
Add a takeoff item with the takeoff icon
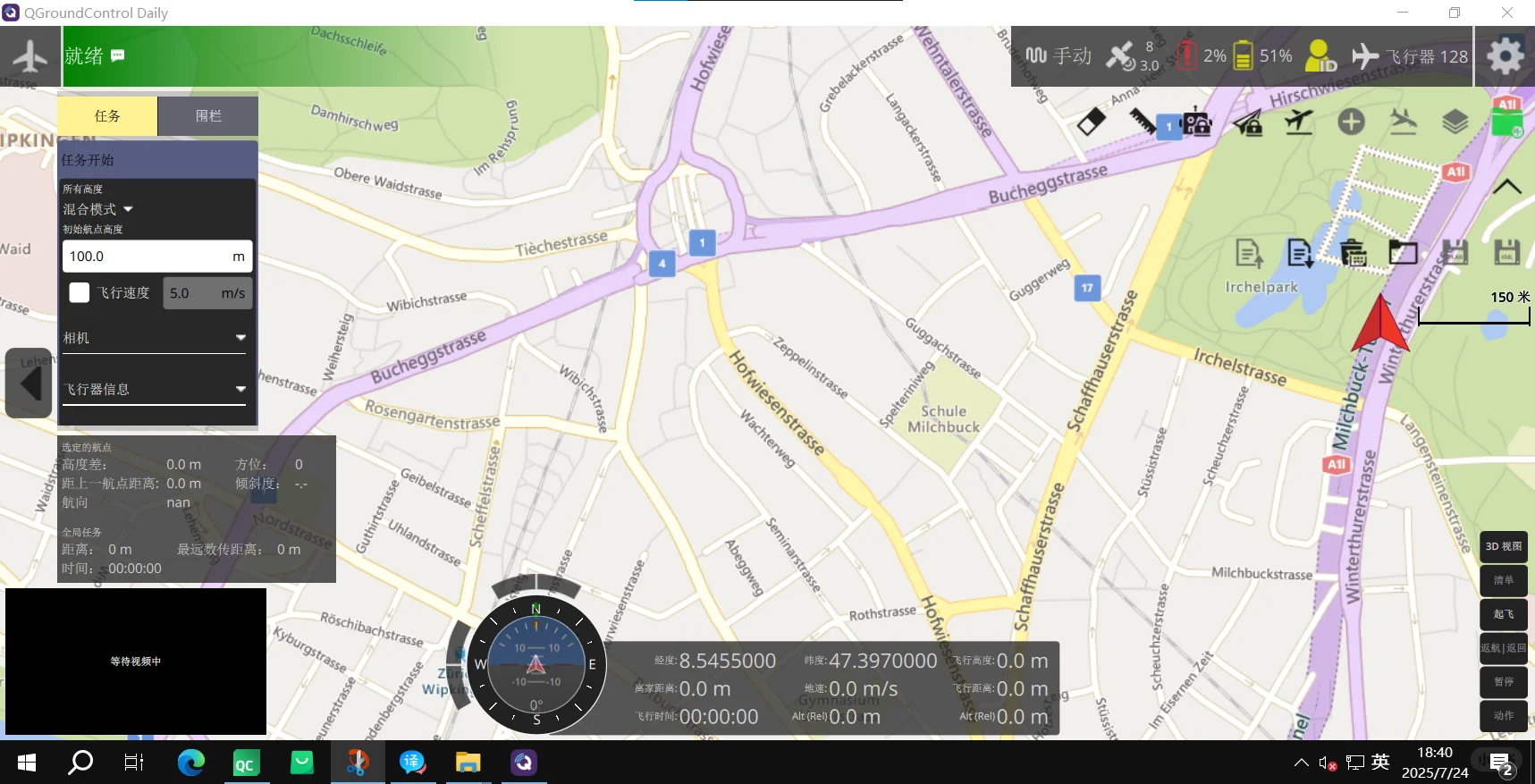click(1299, 122)
